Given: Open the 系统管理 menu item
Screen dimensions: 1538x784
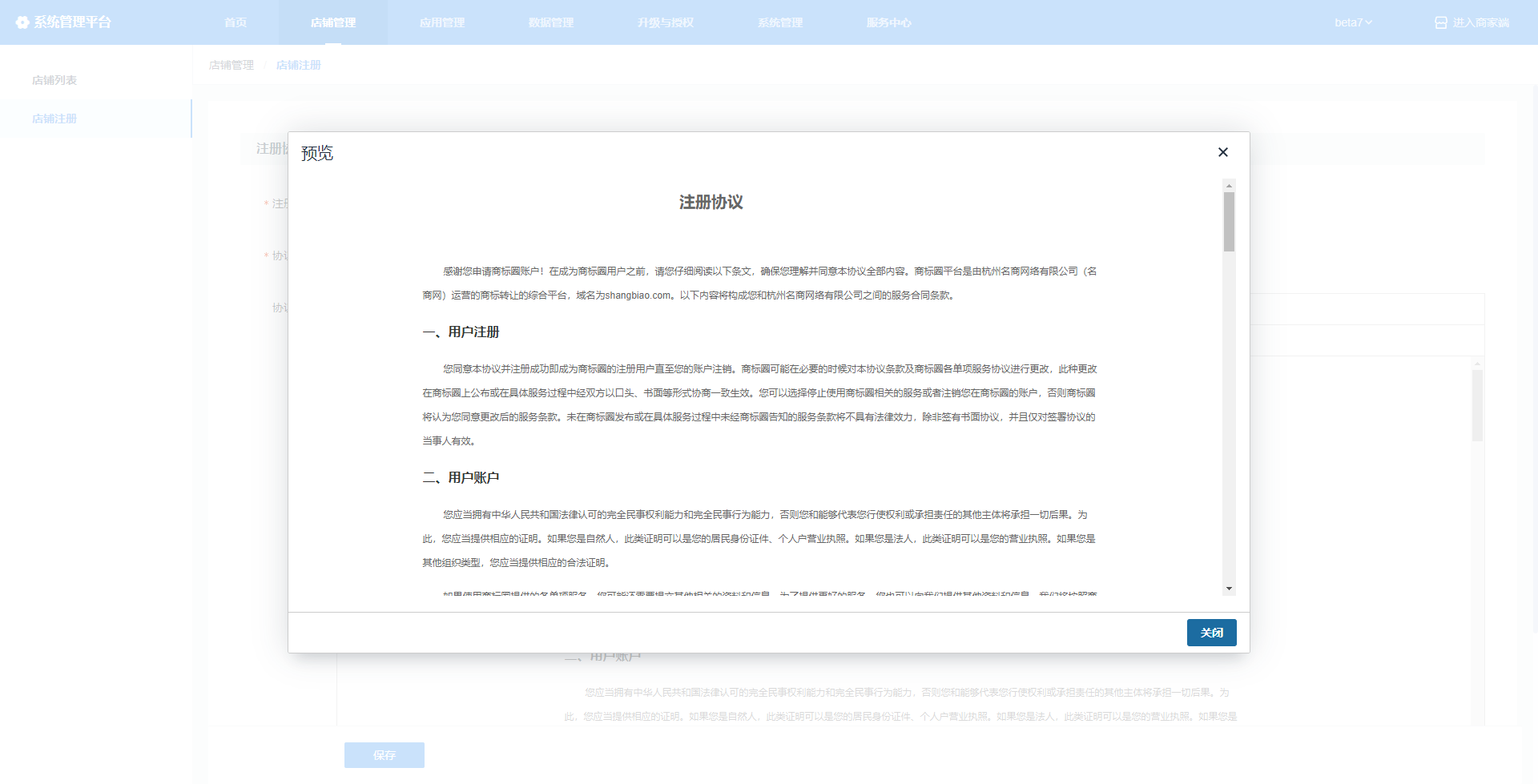Looking at the screenshot, I should pos(780,22).
